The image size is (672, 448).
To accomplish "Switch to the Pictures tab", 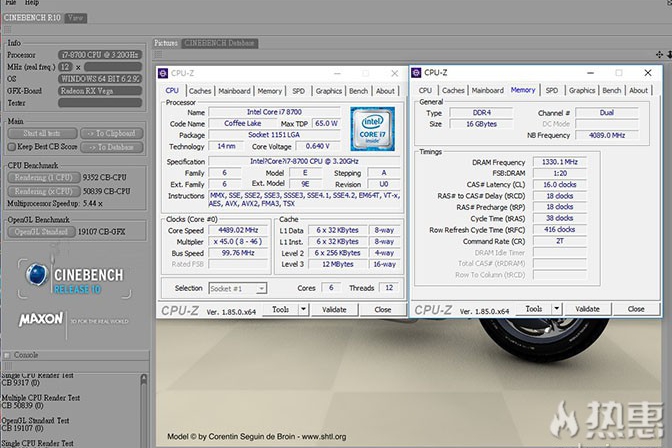I will (166, 43).
